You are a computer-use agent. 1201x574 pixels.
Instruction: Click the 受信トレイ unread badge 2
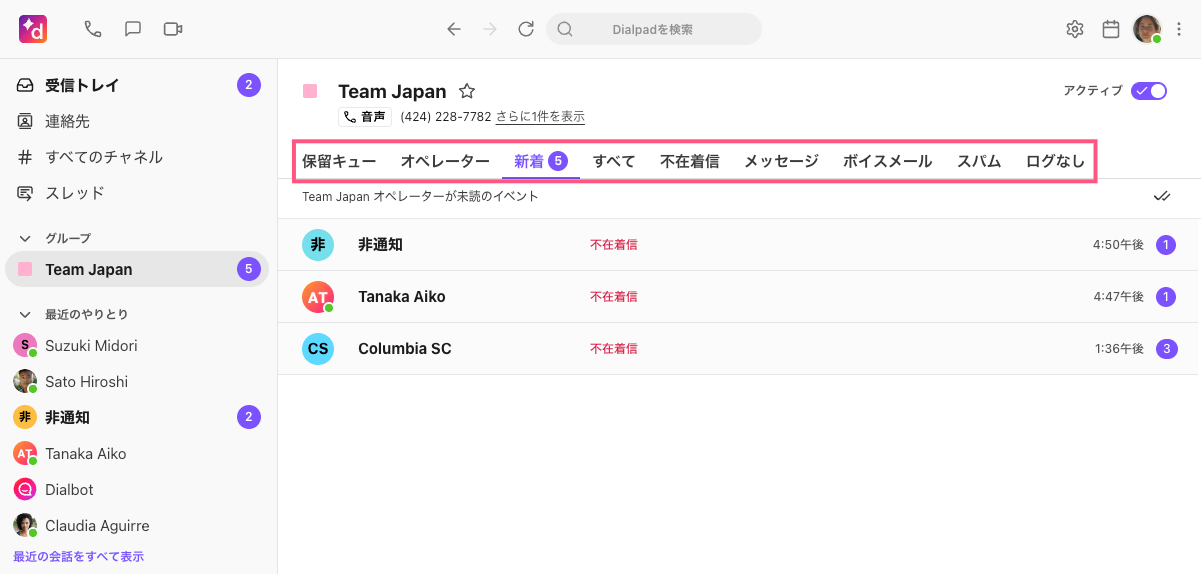coord(249,85)
